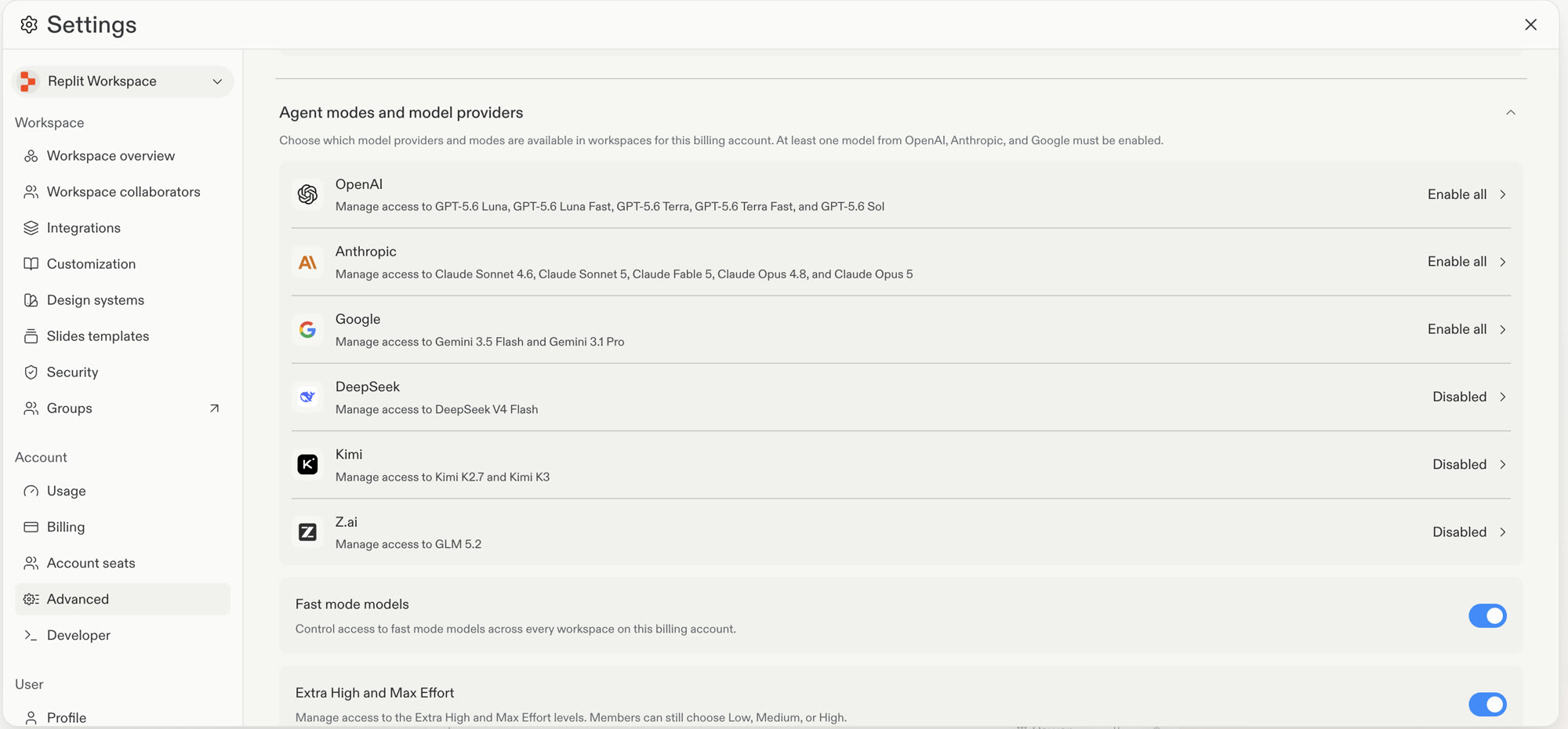
Task: Expand the Anthropic row chevron
Action: point(1503,262)
